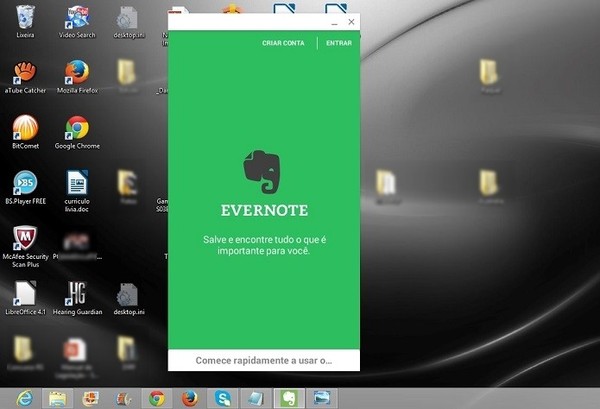Close the Evernote window

(x=351, y=22)
